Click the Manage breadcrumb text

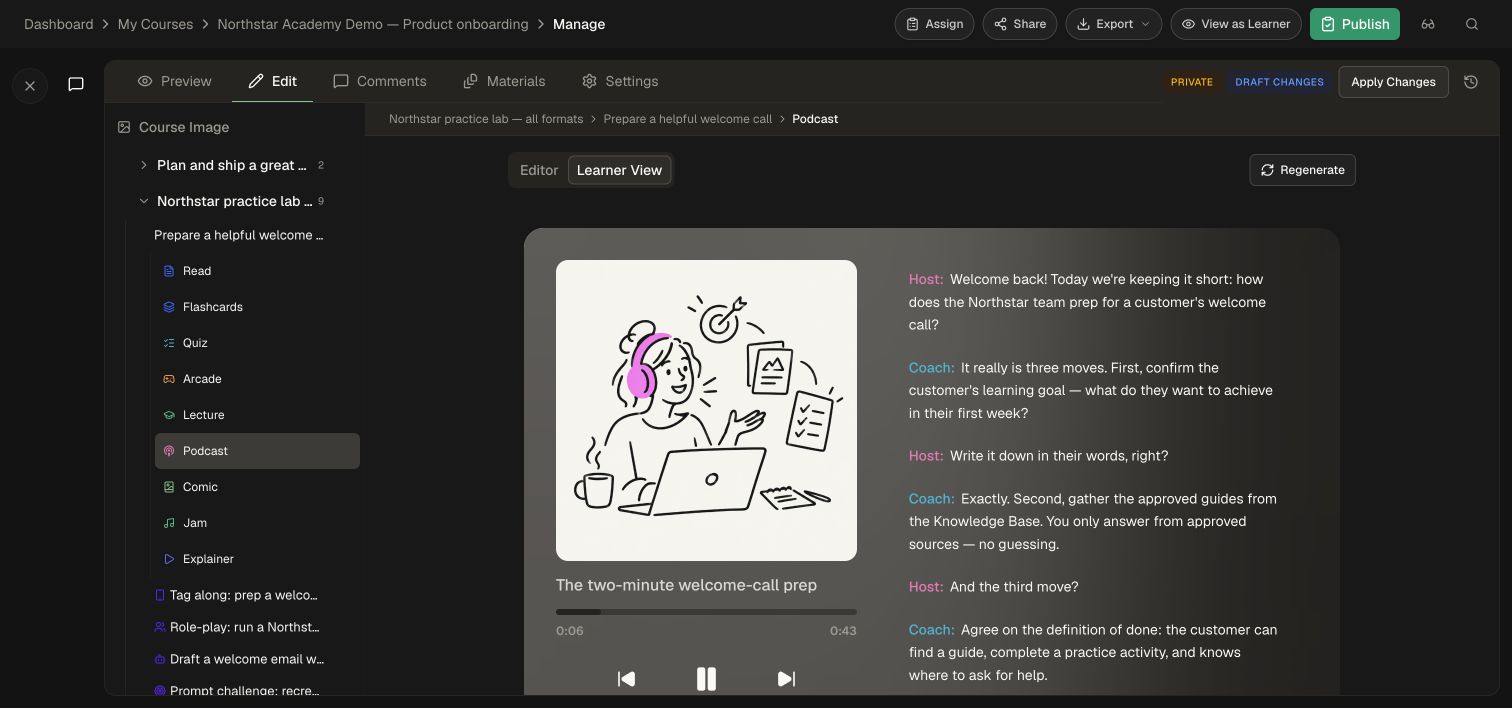coord(579,24)
